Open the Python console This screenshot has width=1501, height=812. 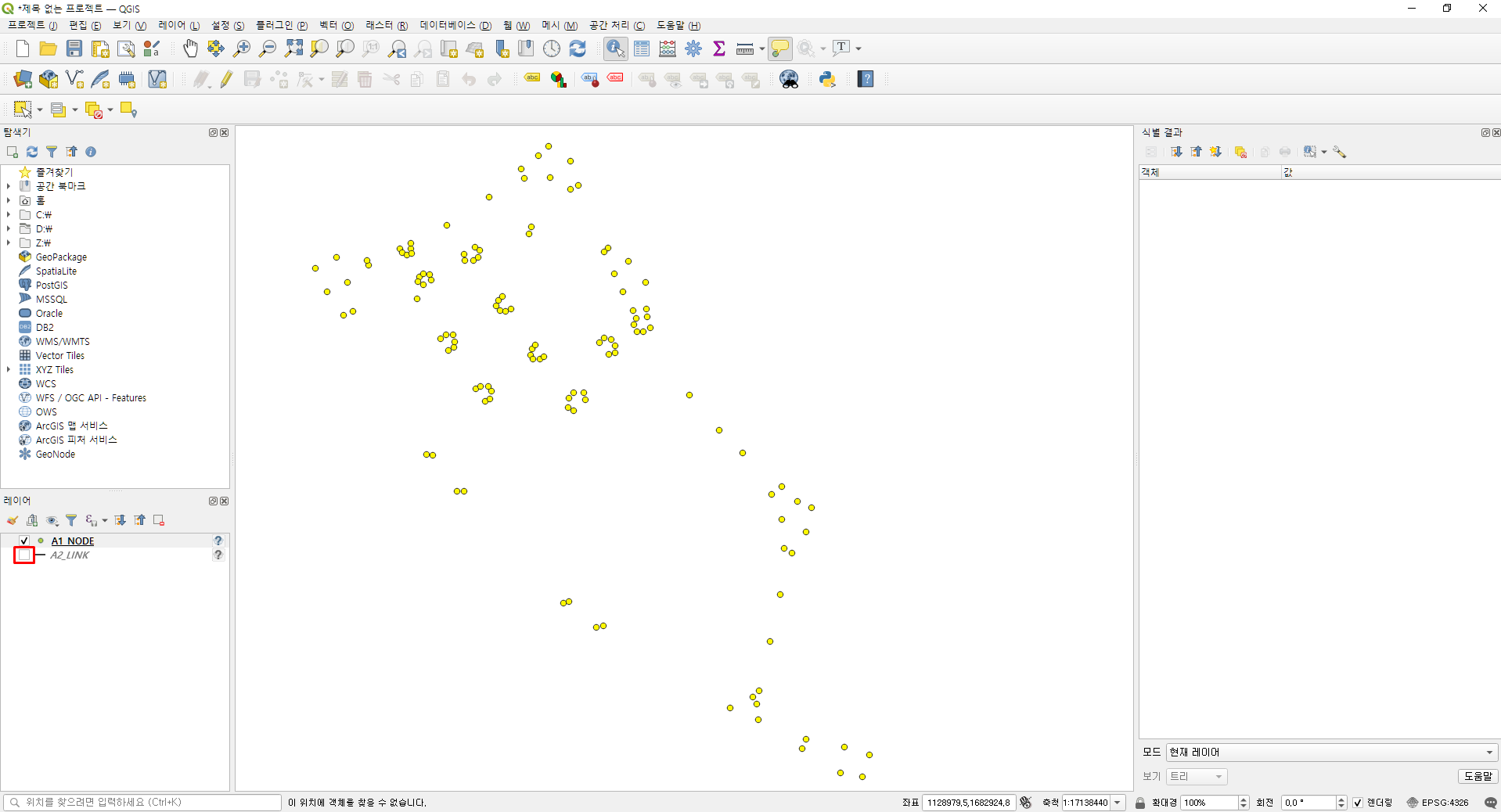(827, 79)
